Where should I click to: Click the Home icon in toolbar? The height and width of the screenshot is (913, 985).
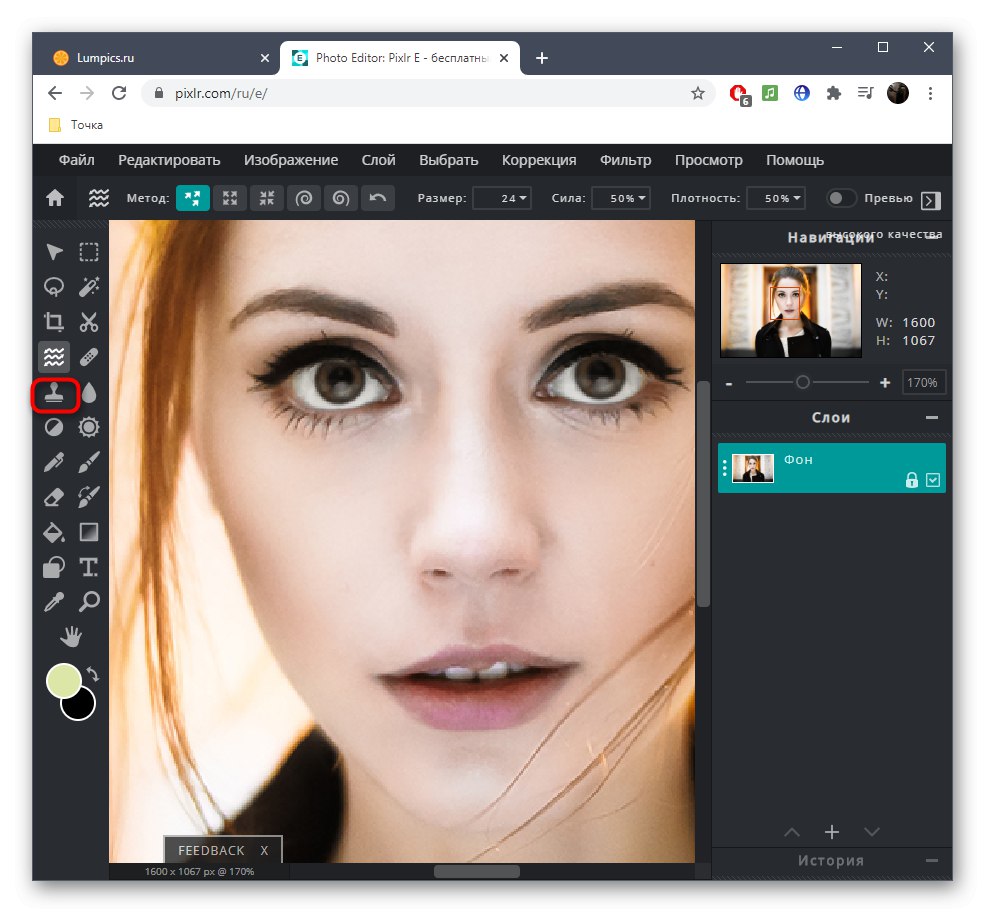pos(55,198)
